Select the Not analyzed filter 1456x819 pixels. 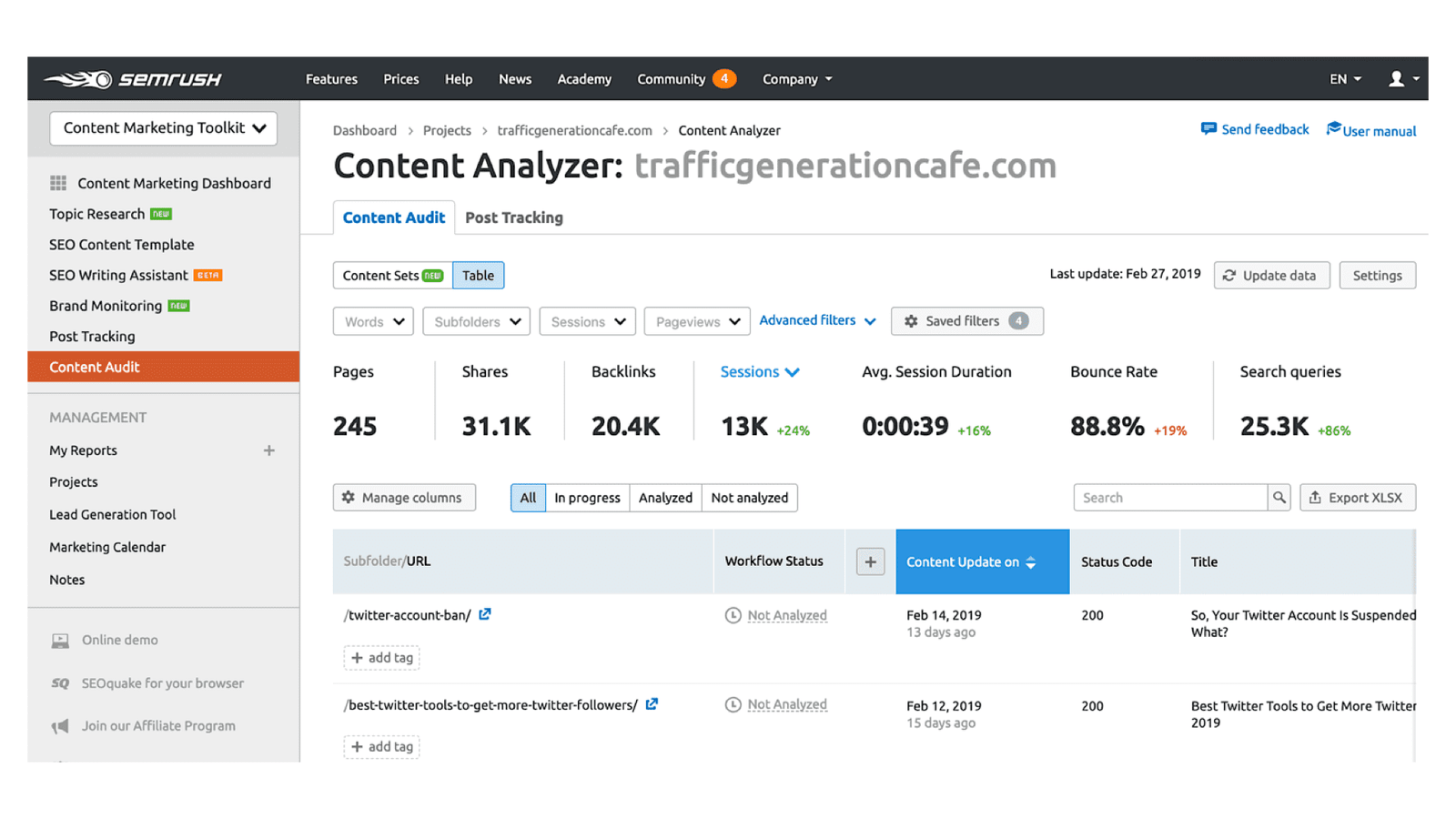coord(749,497)
